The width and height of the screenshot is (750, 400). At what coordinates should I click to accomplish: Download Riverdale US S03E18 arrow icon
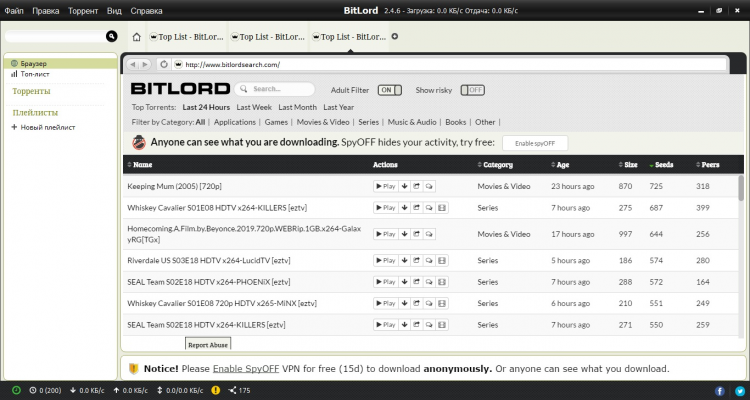(x=405, y=260)
